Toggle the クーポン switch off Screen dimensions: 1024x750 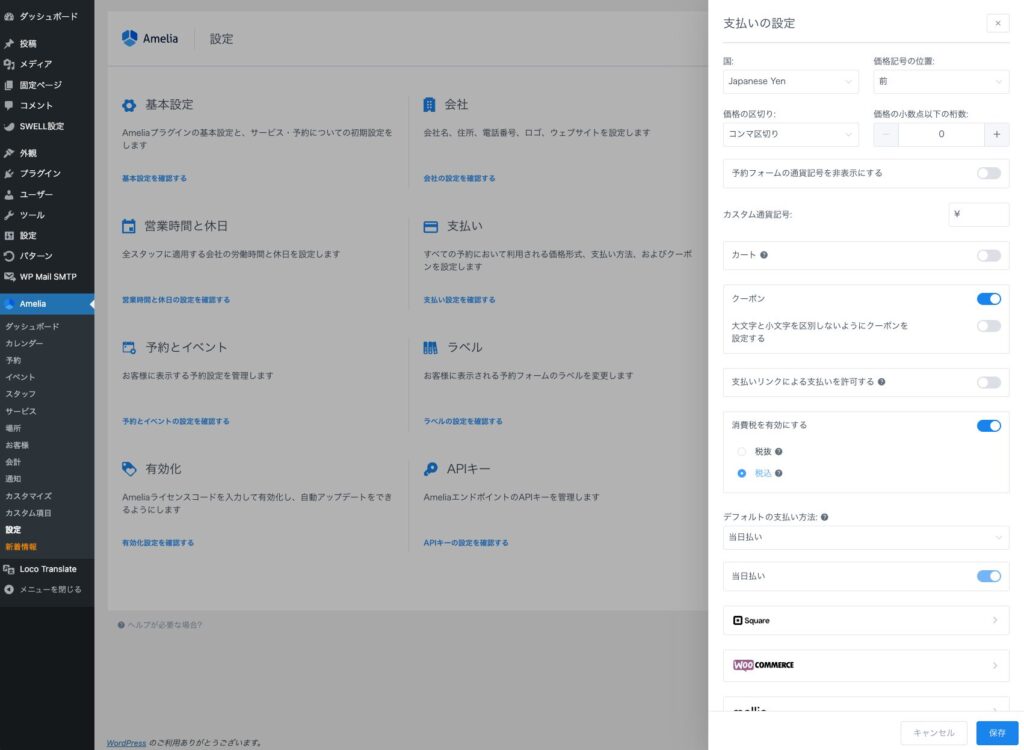pyautogui.click(x=988, y=299)
